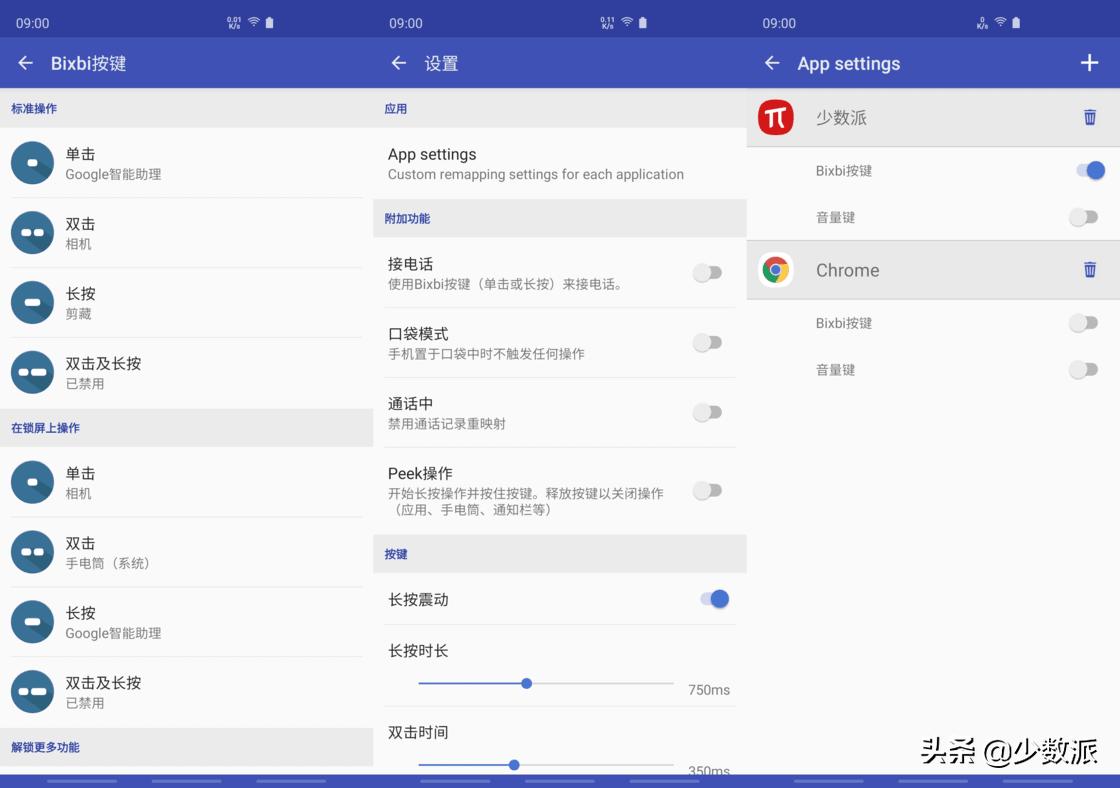Turn on 音量键 for Chrome
This screenshot has width=1120, height=788.
click(x=1084, y=370)
